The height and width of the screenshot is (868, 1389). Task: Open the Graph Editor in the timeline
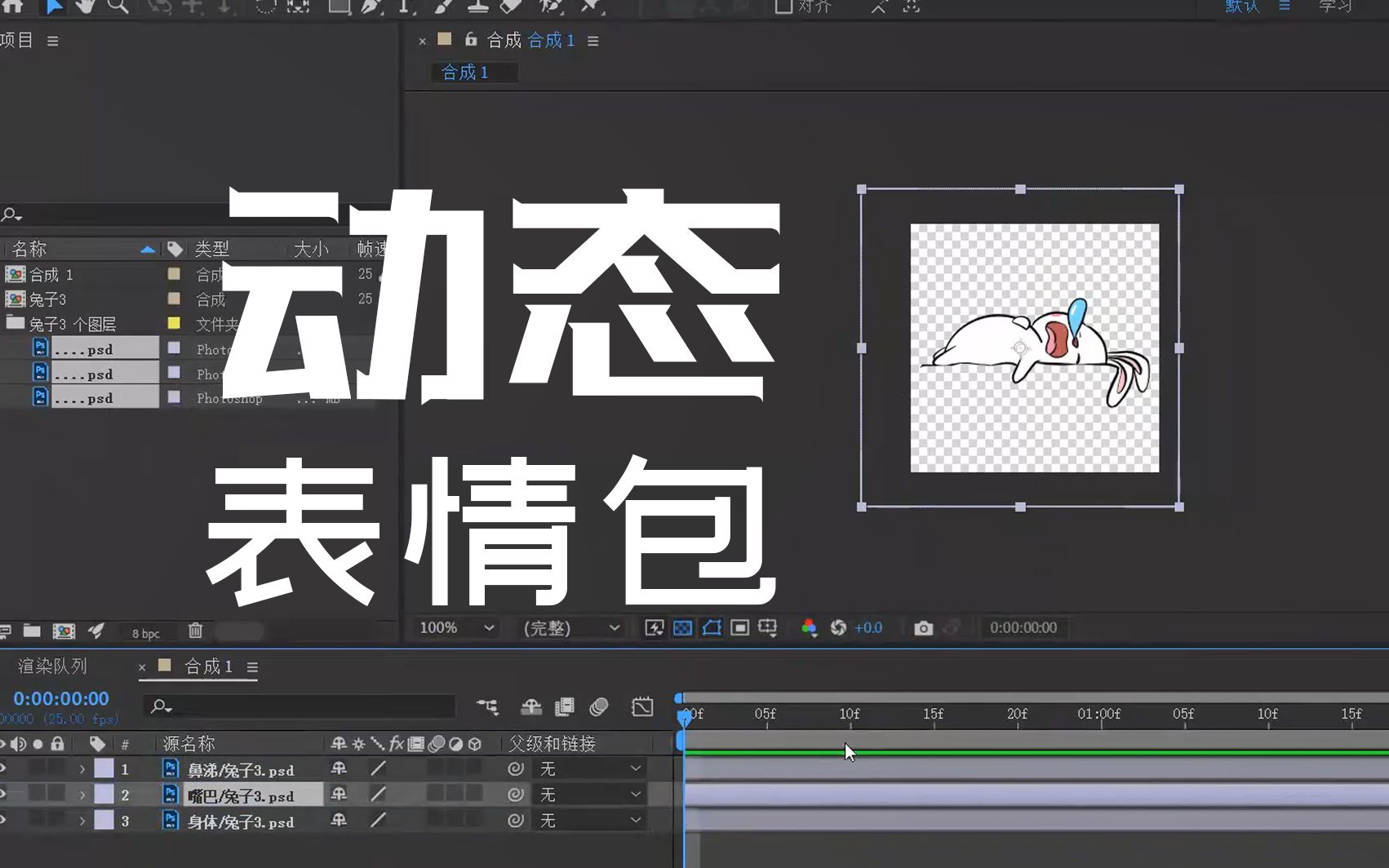pyautogui.click(x=641, y=708)
